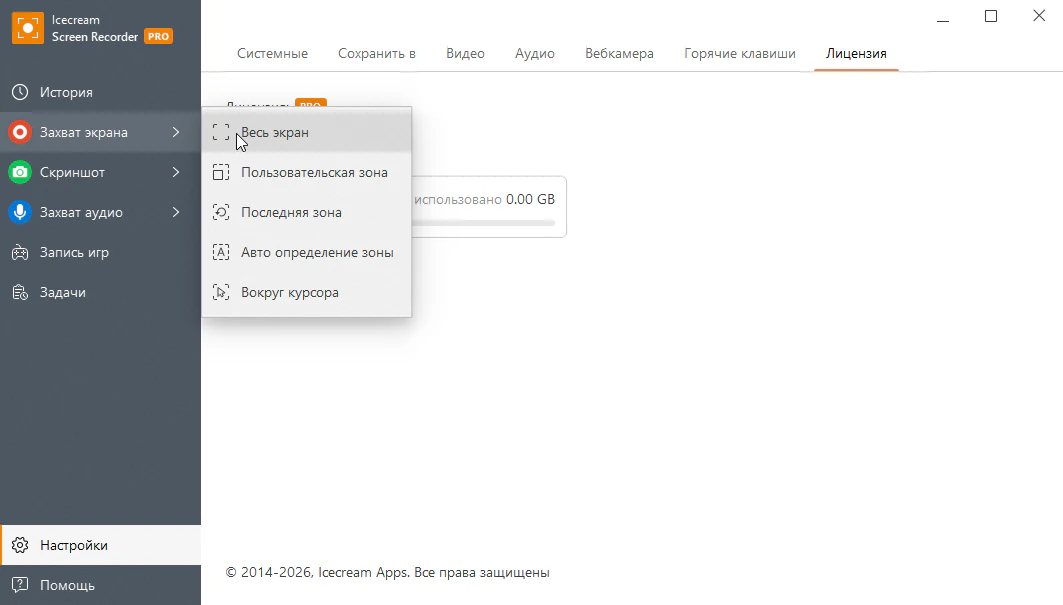Click the Settings gear icon
1063x605 pixels.
(19, 545)
